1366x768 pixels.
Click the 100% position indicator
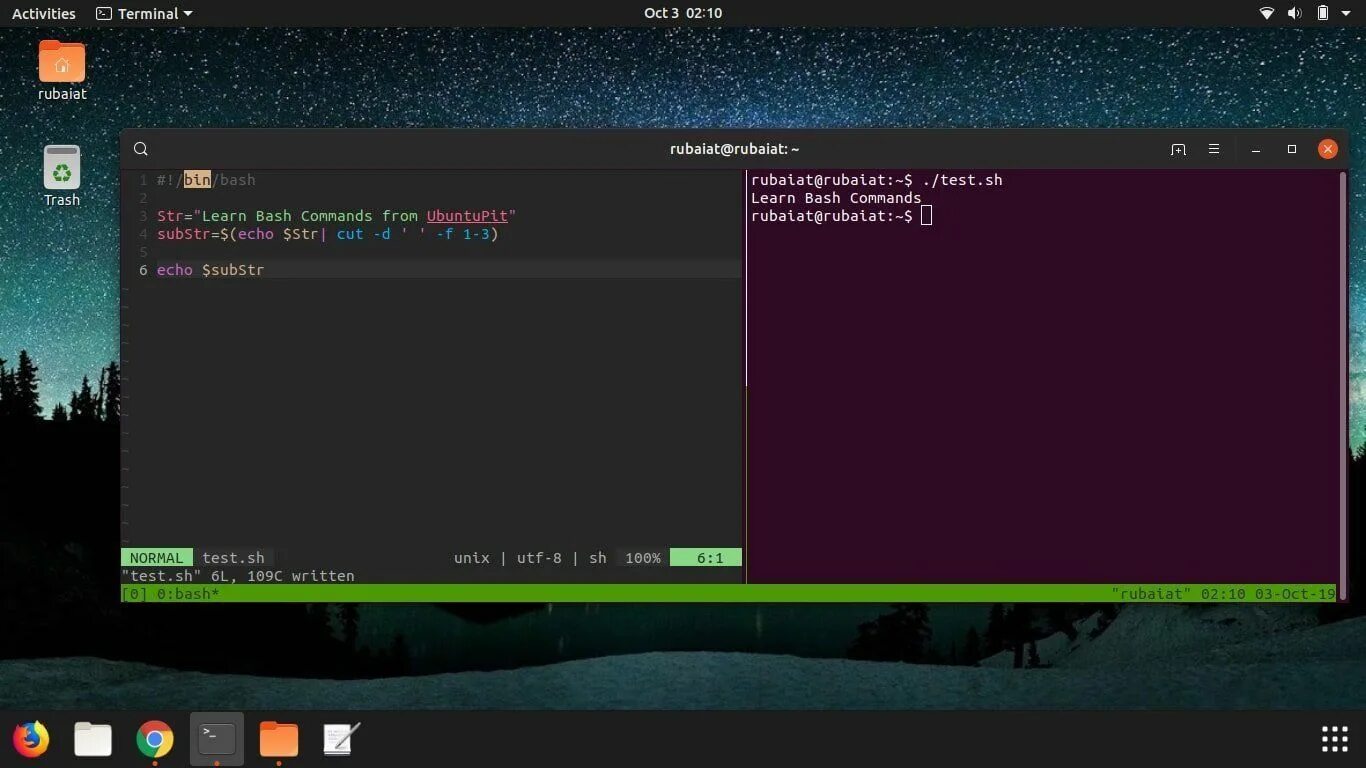(643, 558)
